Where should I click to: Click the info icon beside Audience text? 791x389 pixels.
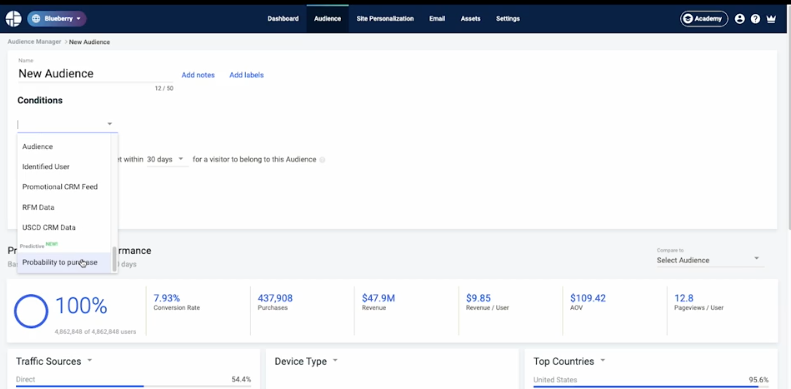322,159
